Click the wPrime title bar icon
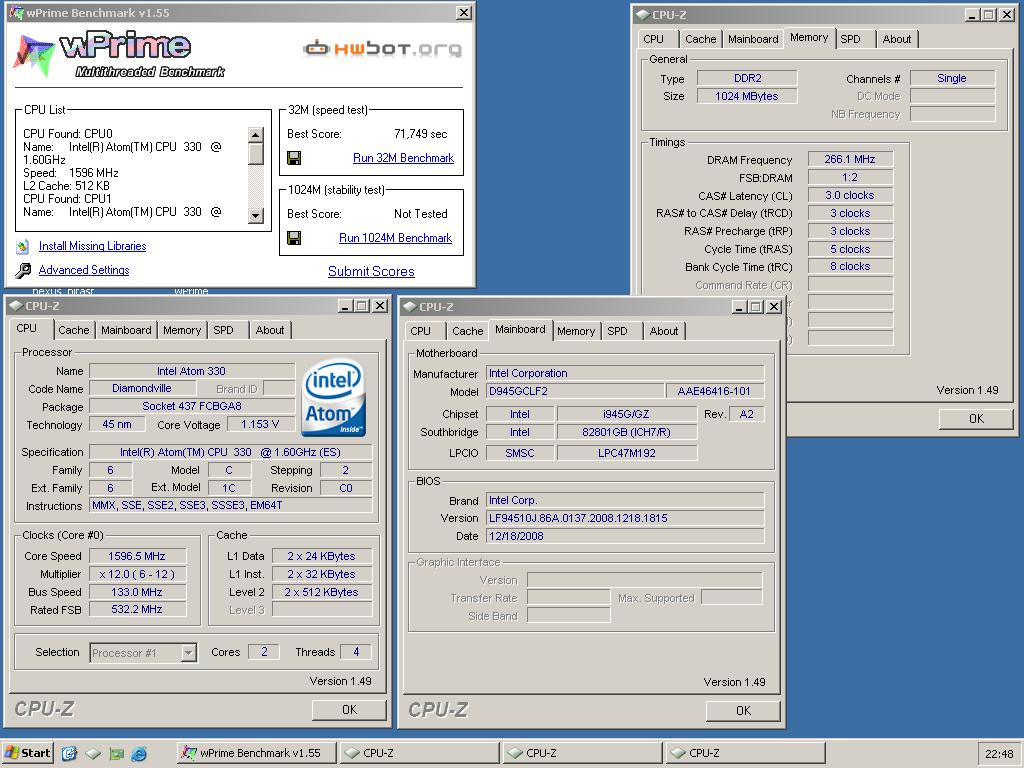Viewport: 1024px width, 768px height. [16, 12]
